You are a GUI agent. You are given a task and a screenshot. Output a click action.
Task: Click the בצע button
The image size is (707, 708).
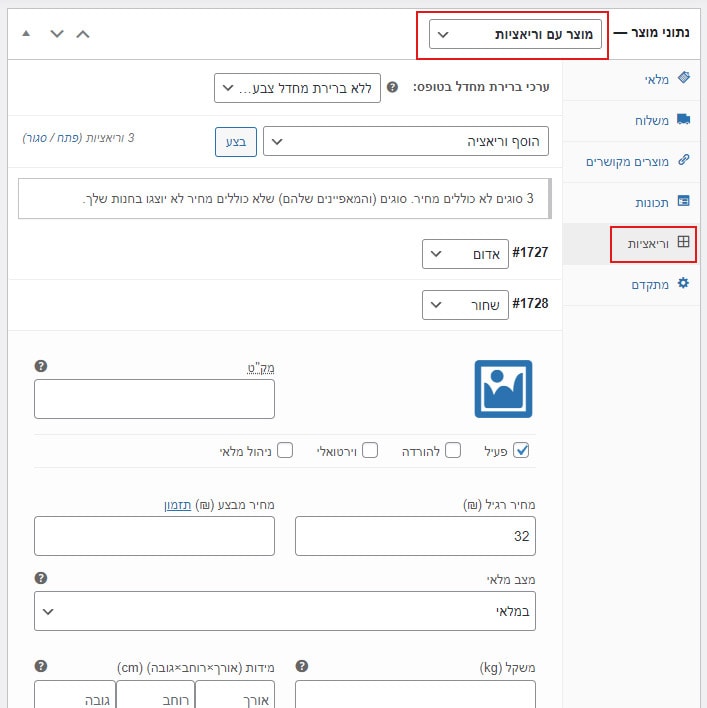(x=236, y=142)
